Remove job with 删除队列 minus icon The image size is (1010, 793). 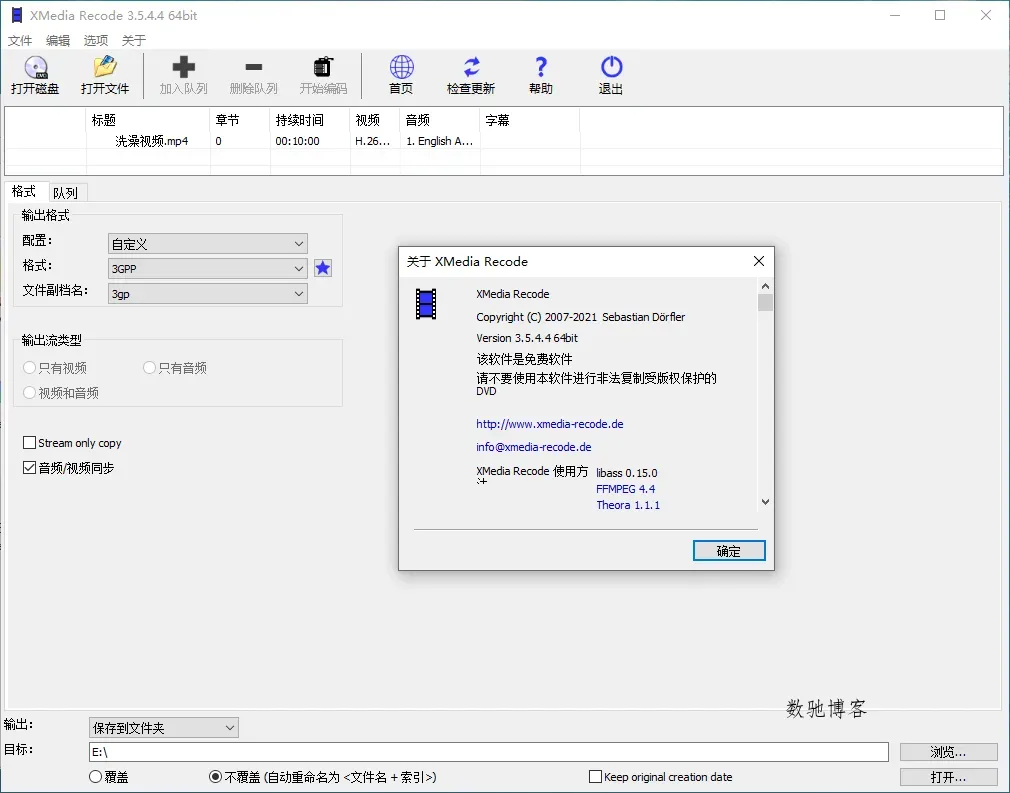254,75
